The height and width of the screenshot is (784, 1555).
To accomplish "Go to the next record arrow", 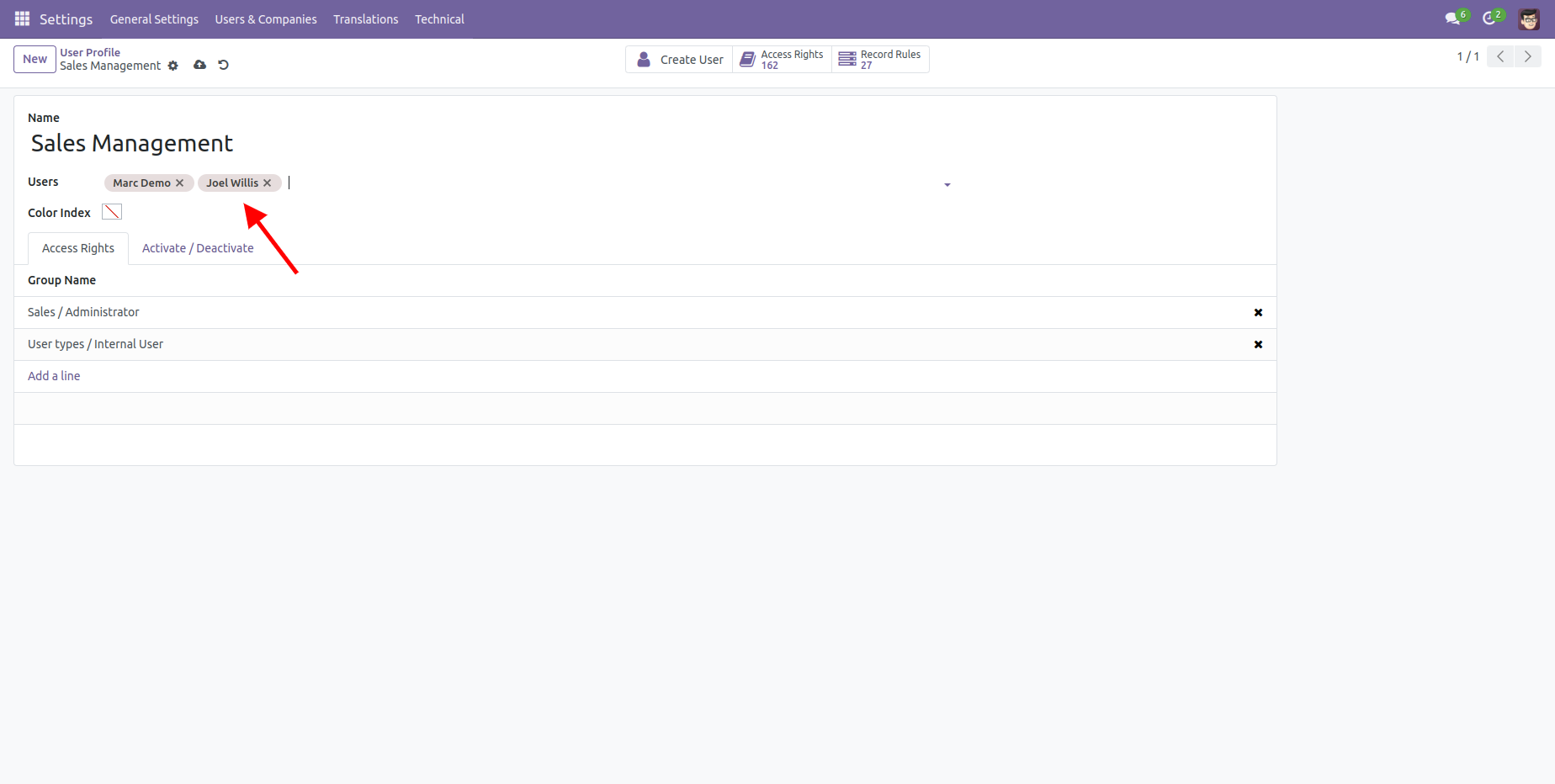I will 1527,56.
